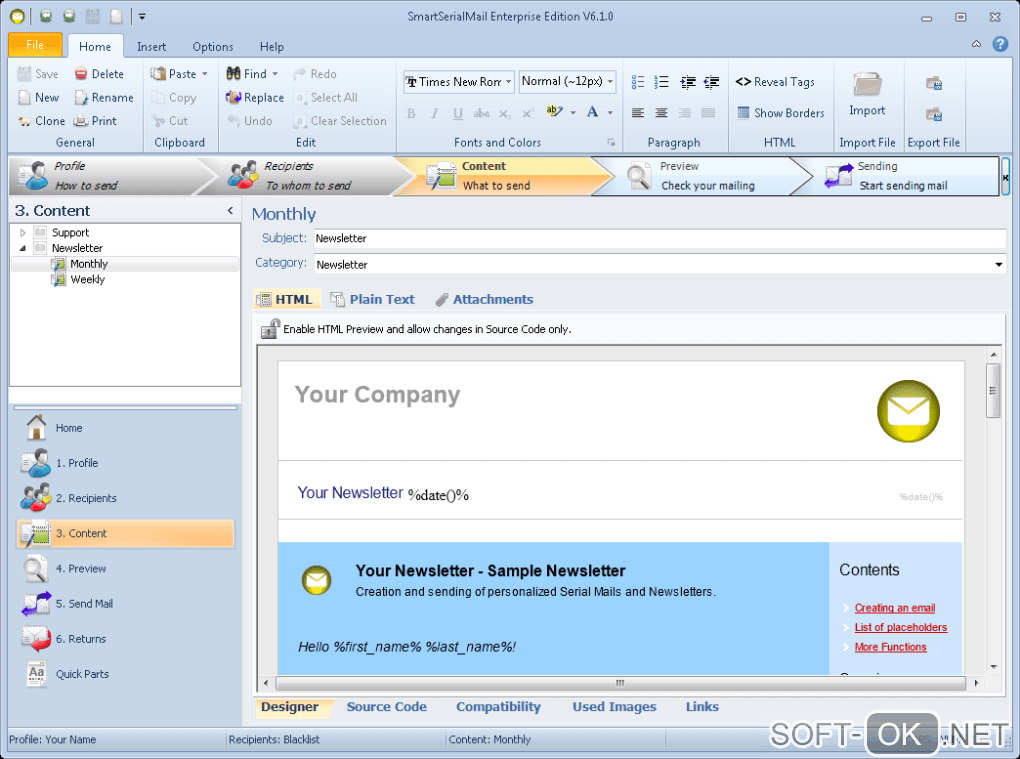Image resolution: width=1020 pixels, height=759 pixels.
Task: Open the Links tab
Action: 702,707
